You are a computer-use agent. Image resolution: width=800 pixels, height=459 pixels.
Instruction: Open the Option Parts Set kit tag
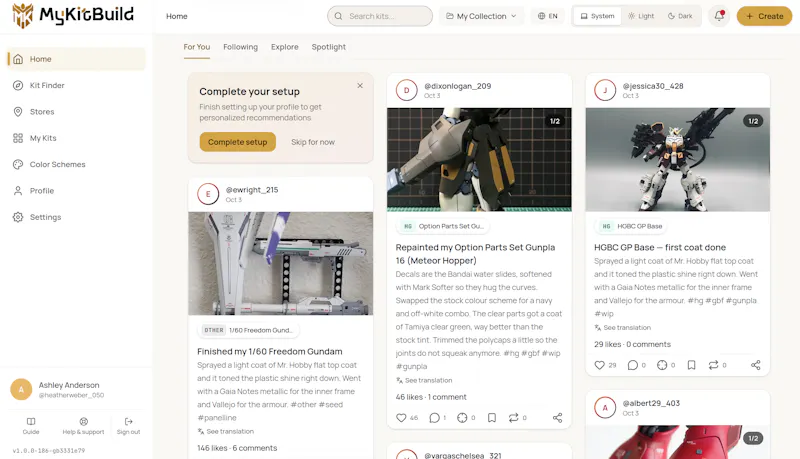(x=442, y=226)
